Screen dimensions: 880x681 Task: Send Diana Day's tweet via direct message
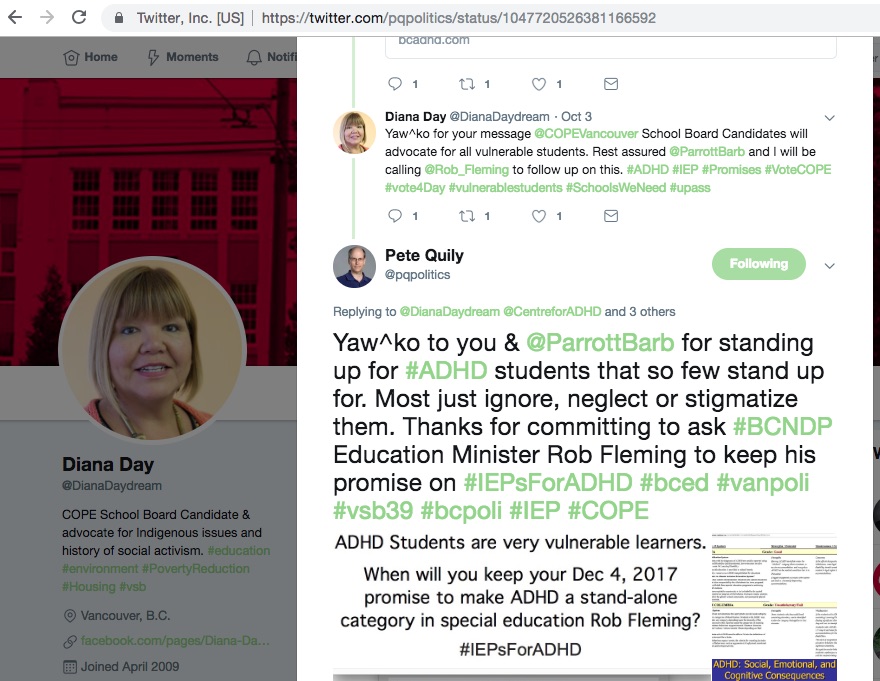pyautogui.click(x=611, y=216)
